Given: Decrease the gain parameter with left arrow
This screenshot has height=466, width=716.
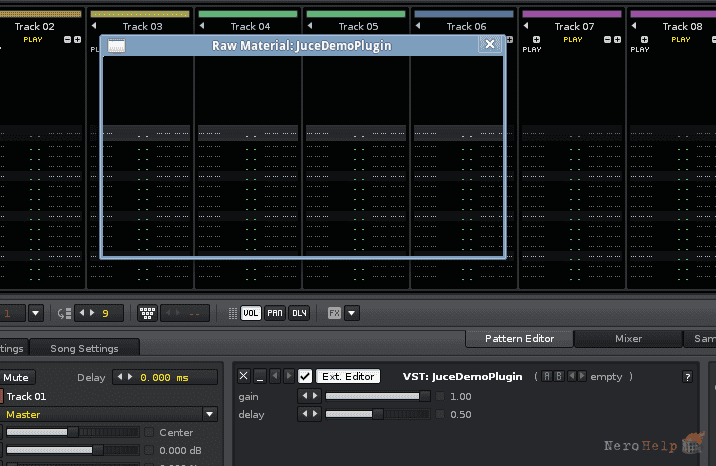Looking at the screenshot, I should tap(305, 396).
